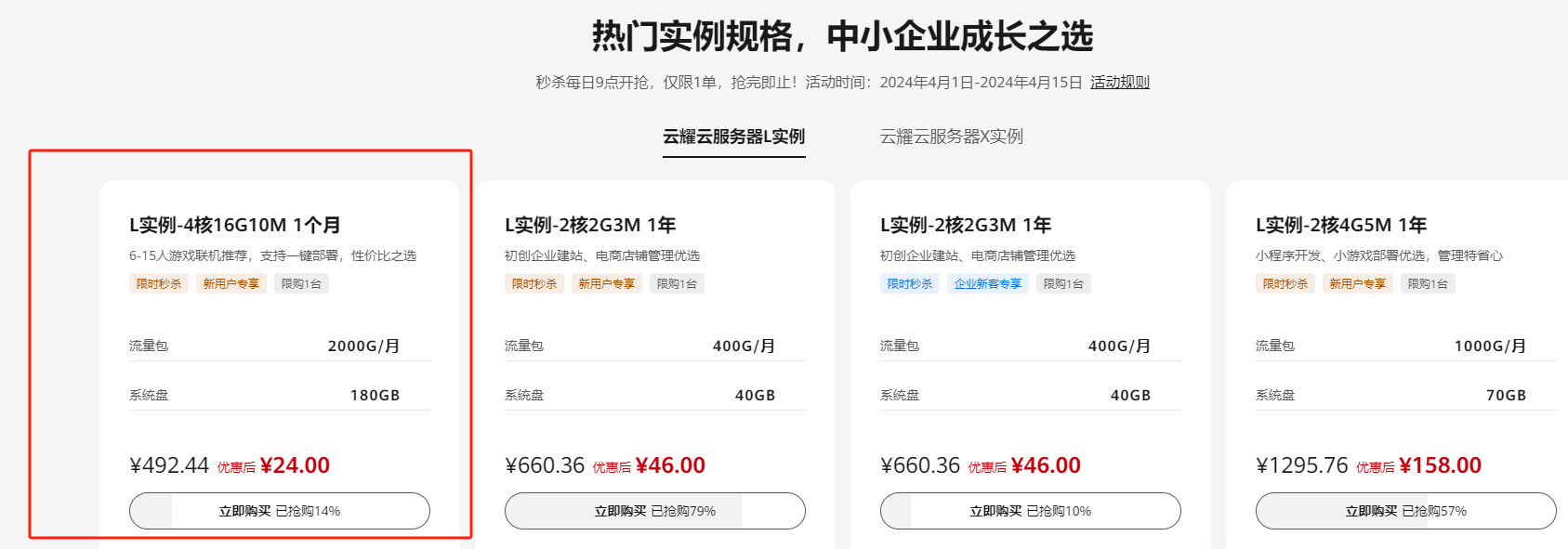Click 限购1台 tag on 2核4G5M card
The image size is (1568, 549).
coord(1427,283)
